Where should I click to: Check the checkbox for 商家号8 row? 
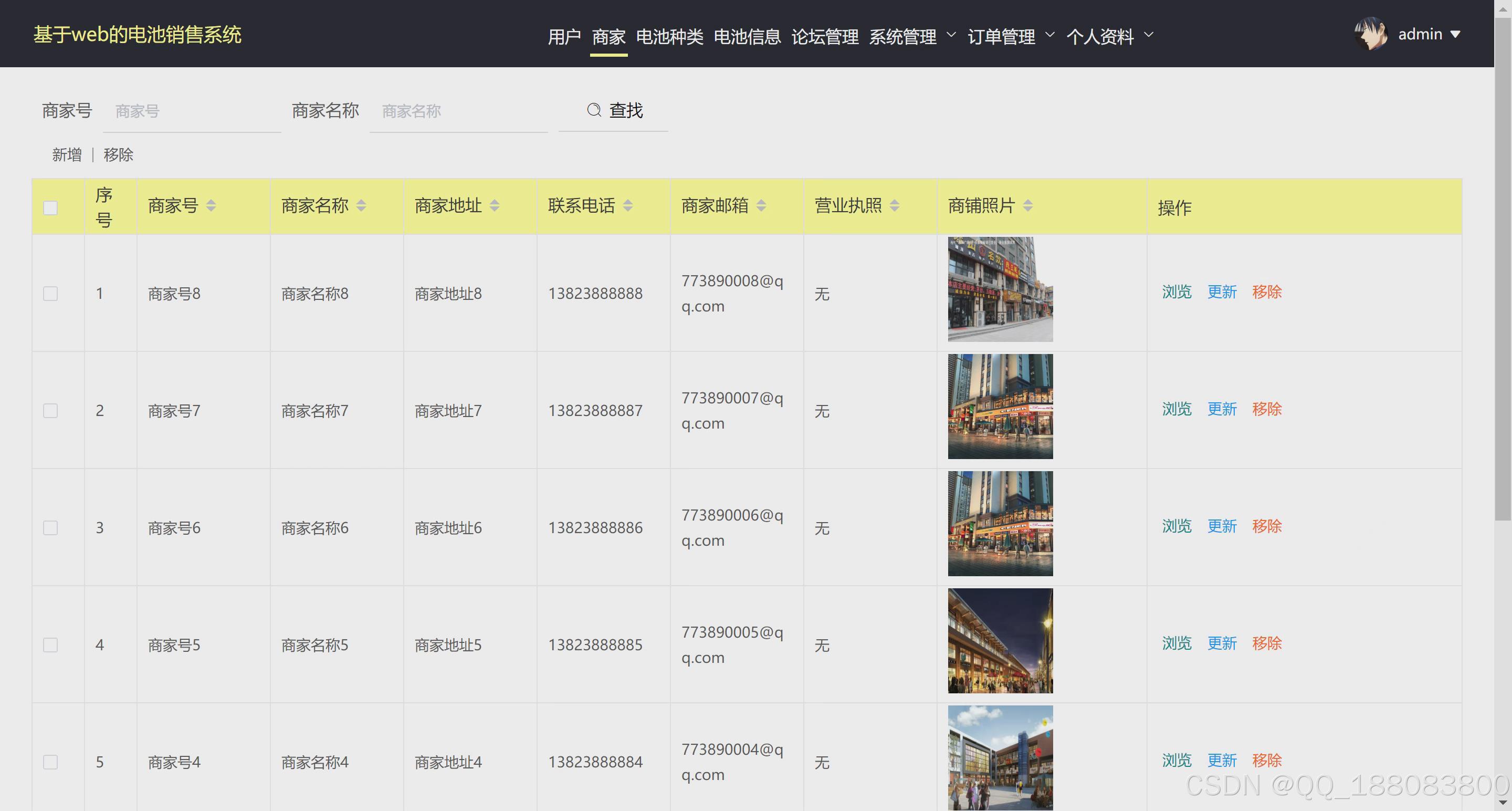click(50, 294)
